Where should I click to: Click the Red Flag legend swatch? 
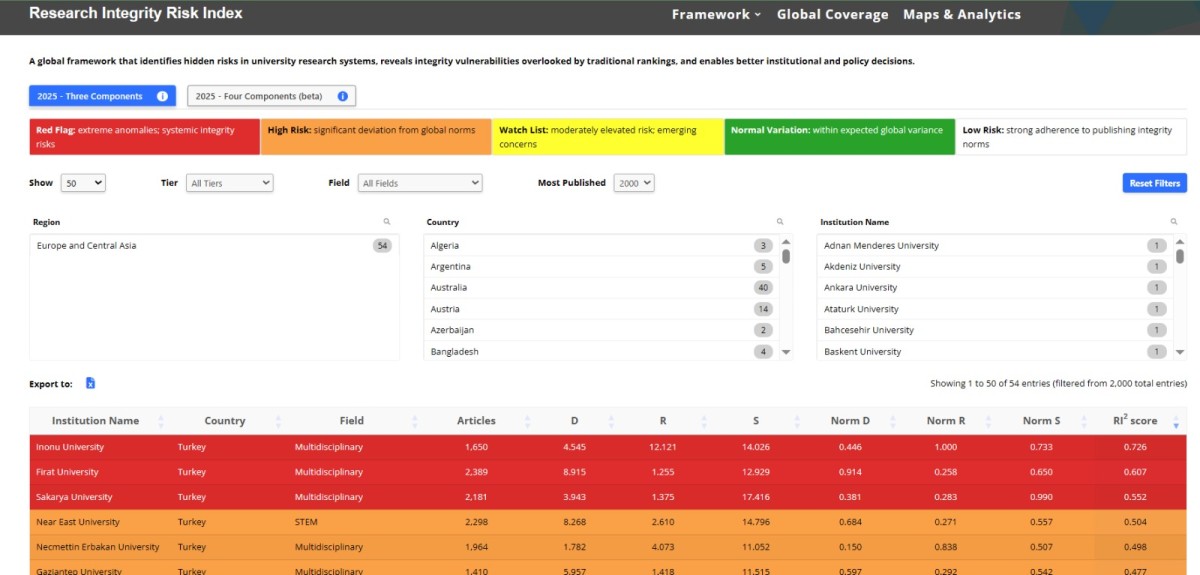tap(144, 137)
